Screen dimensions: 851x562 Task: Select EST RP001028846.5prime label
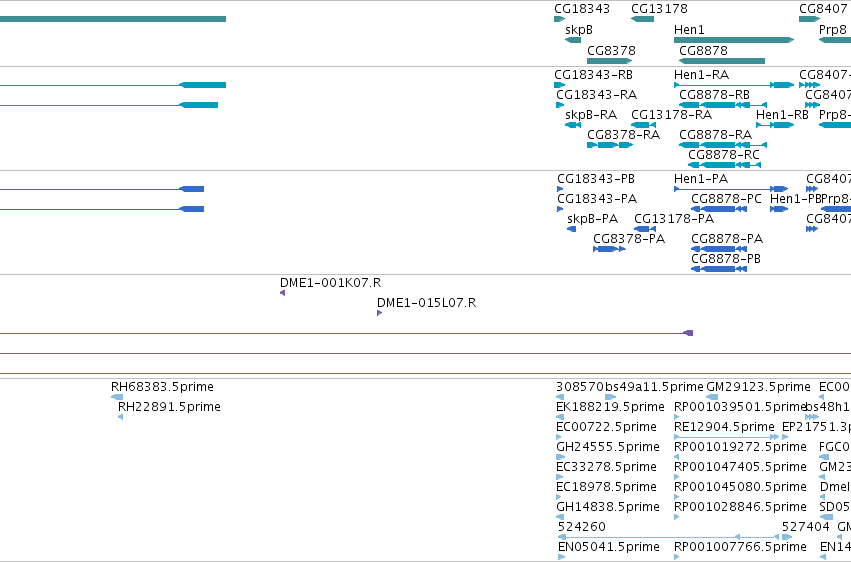tap(740, 507)
